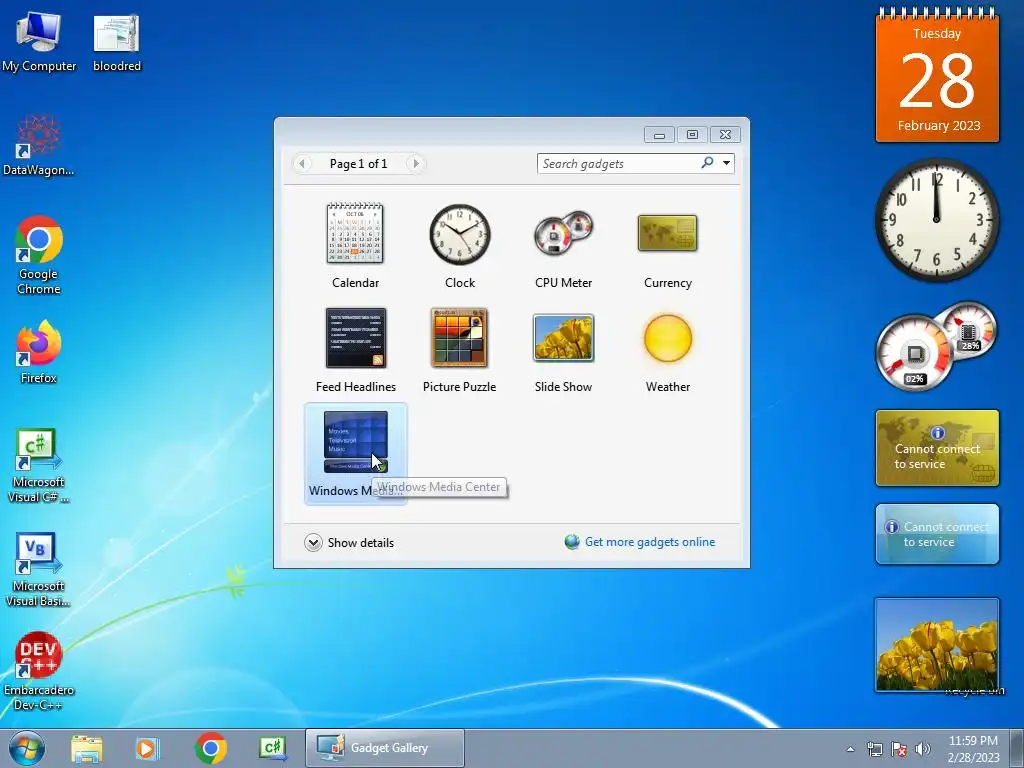Open Chrome from the taskbar
Screen dimensions: 1024x768
click(x=210, y=748)
